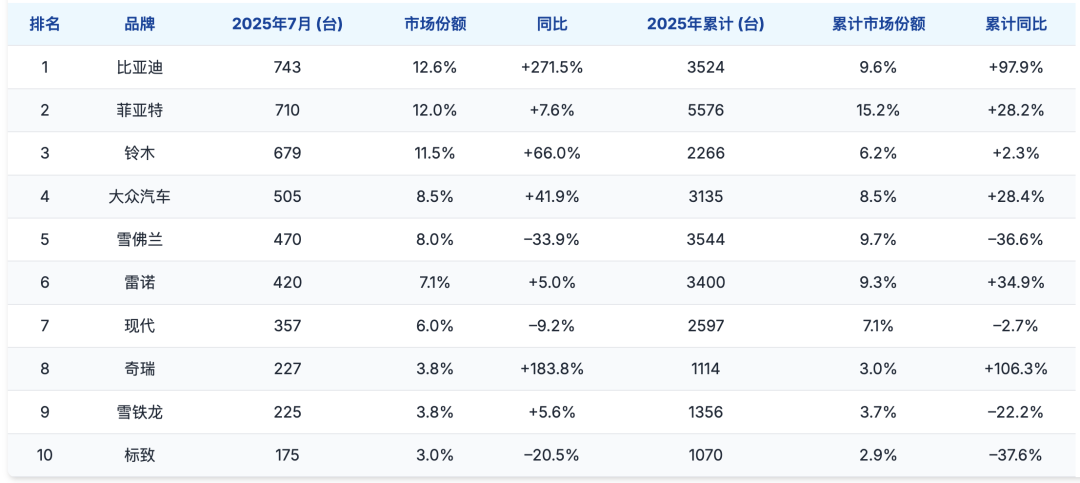Select the 标致 brand cell
This screenshot has height=483, width=1080.
(139, 455)
